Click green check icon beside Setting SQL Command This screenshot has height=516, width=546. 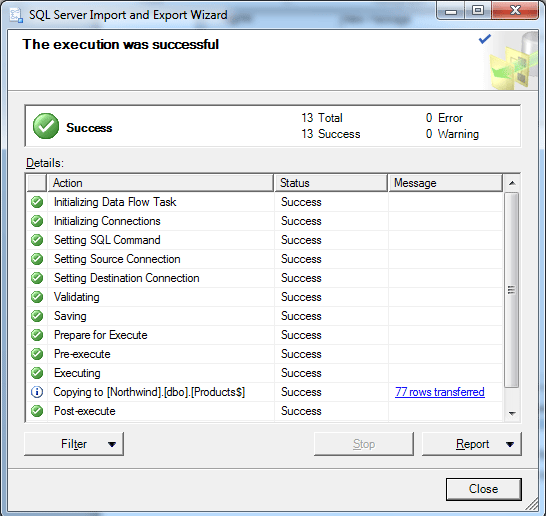[x=37, y=240]
